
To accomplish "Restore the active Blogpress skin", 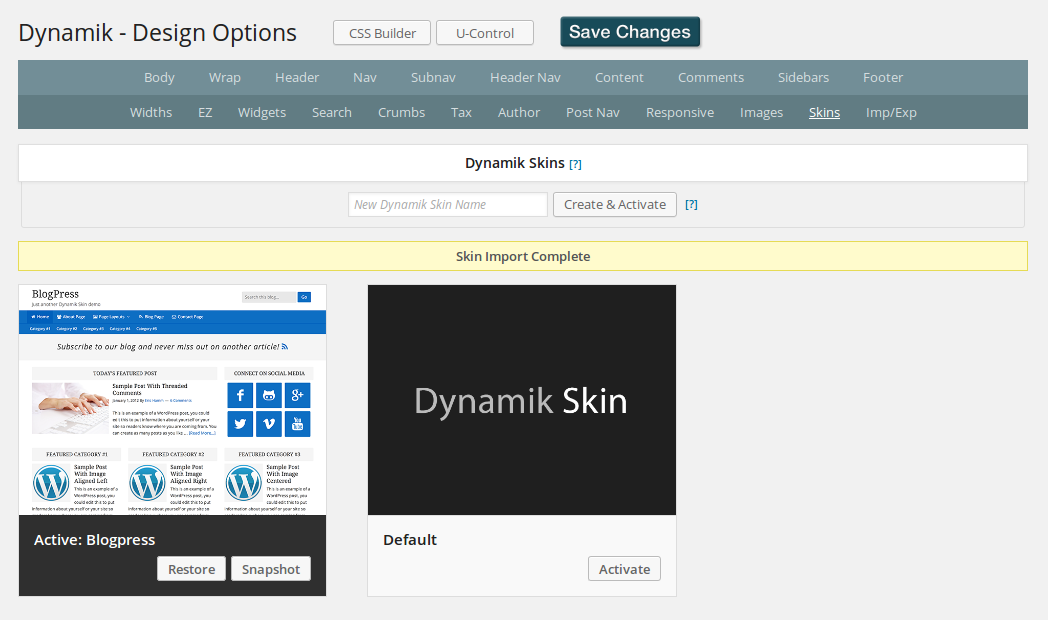I will (191, 569).
